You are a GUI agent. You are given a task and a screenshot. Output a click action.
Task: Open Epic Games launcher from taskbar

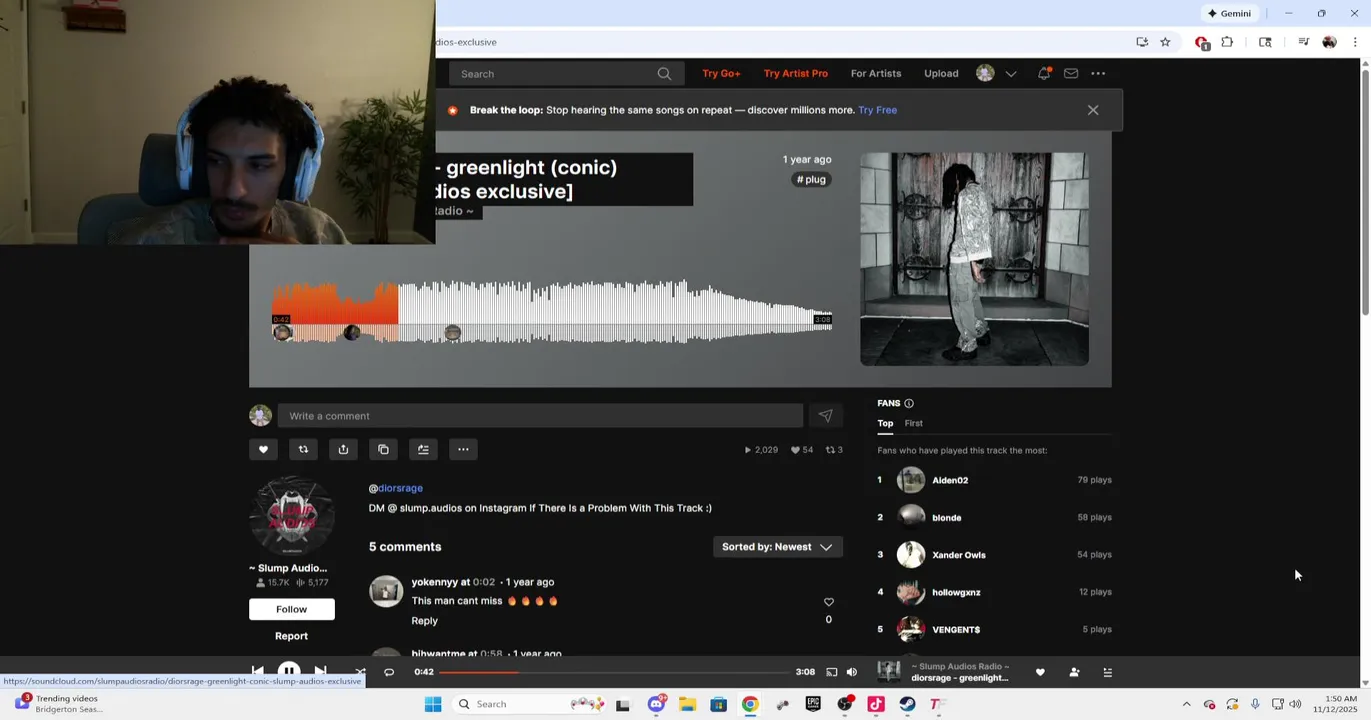(813, 704)
